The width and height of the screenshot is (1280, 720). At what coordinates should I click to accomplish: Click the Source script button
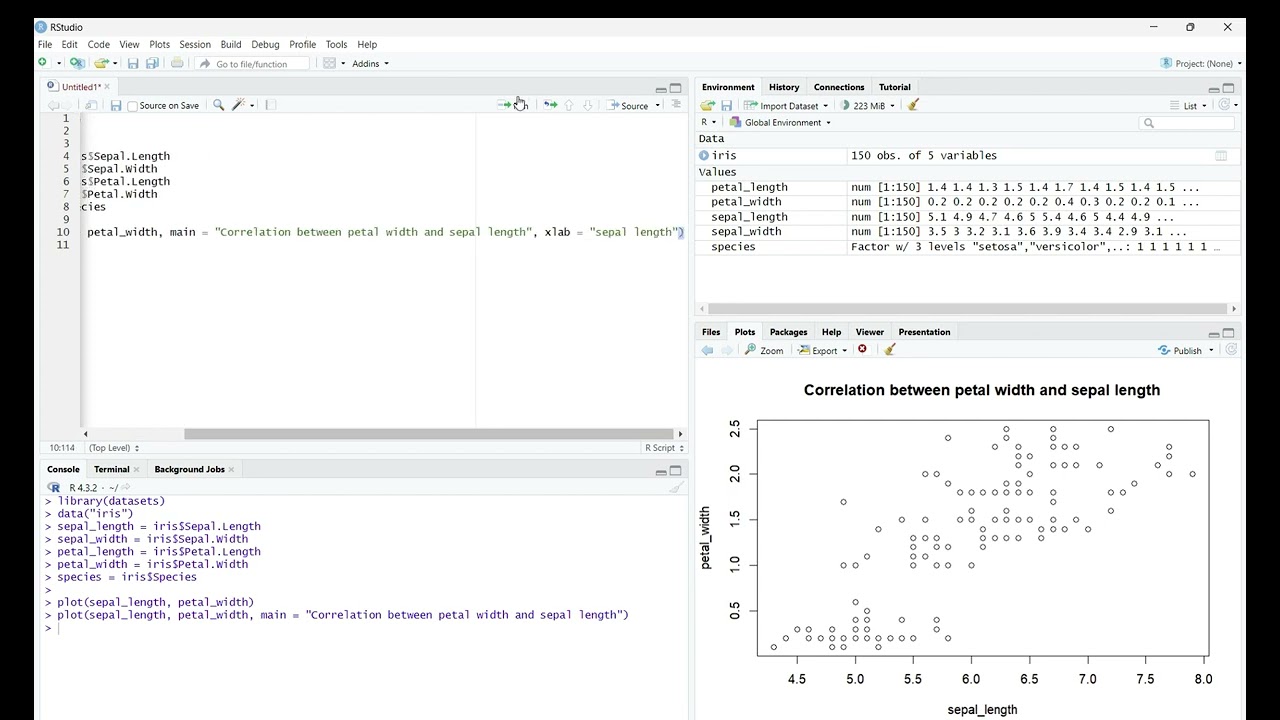coord(627,105)
